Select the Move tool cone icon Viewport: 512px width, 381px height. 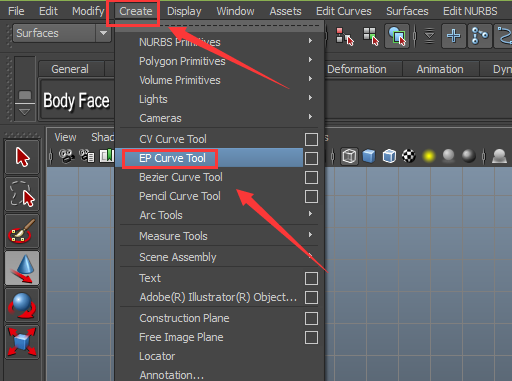(x=22, y=268)
